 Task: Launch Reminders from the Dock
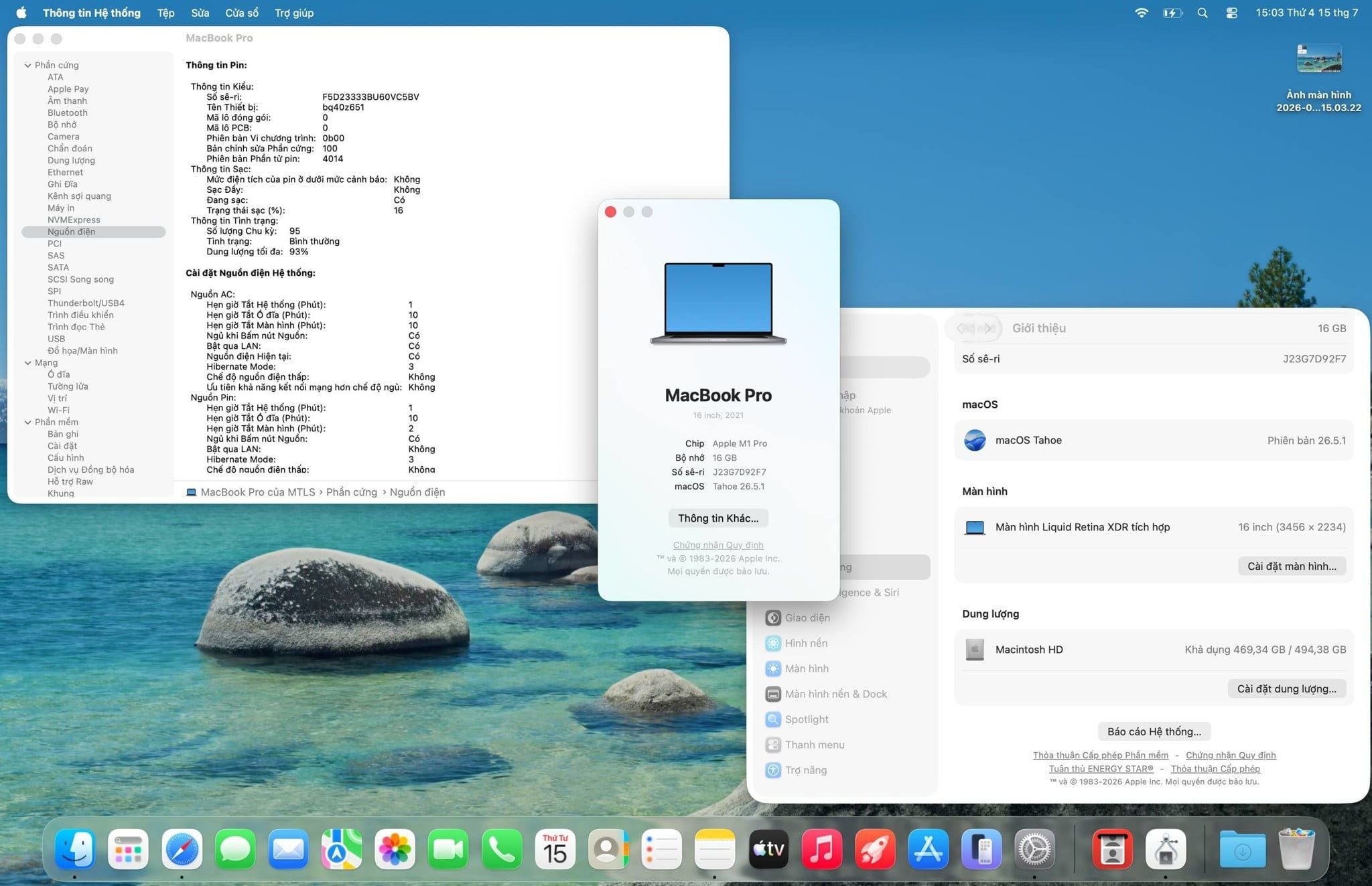point(661,849)
